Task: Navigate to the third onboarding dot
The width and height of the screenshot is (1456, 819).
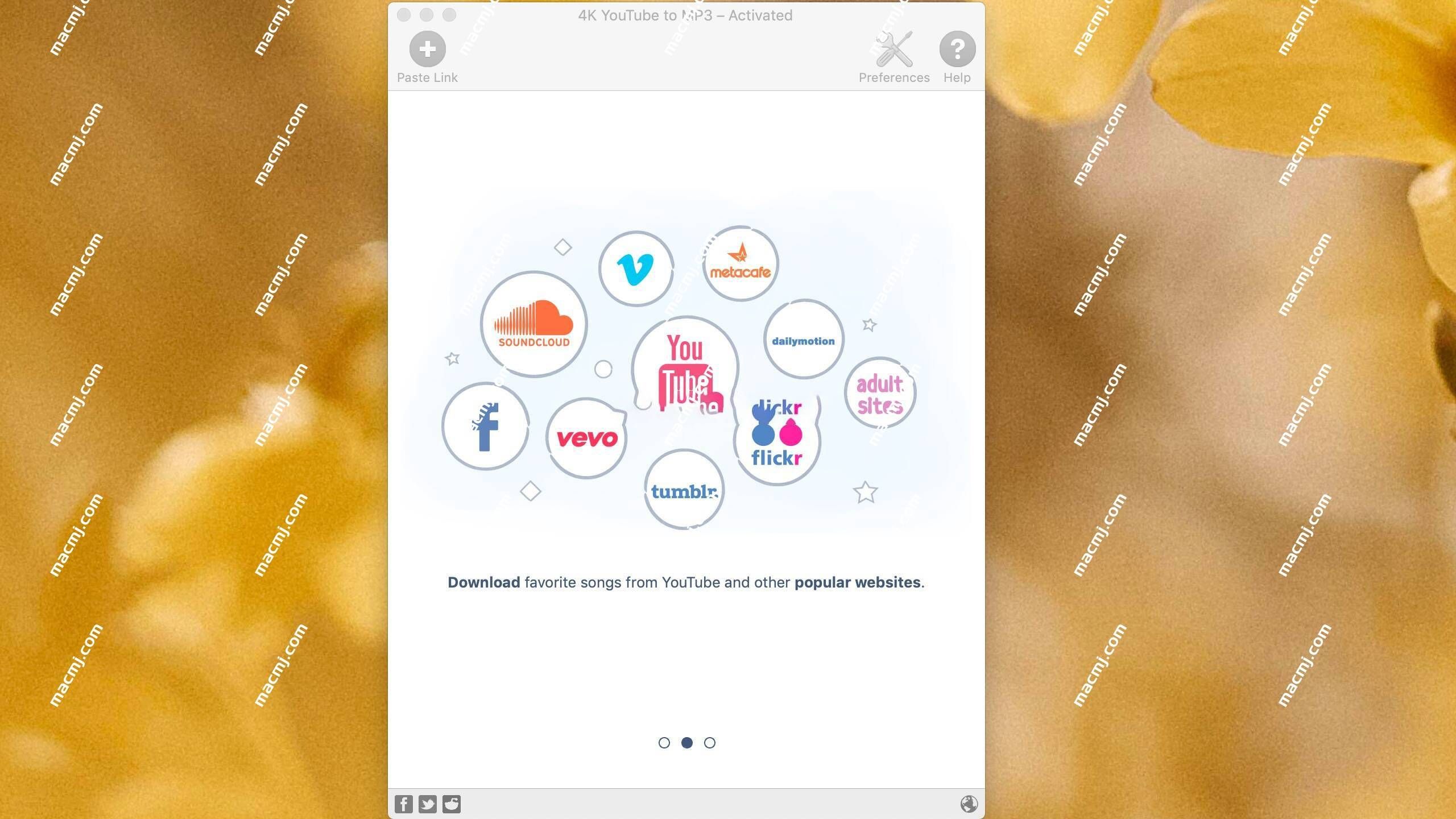Action: (x=710, y=742)
